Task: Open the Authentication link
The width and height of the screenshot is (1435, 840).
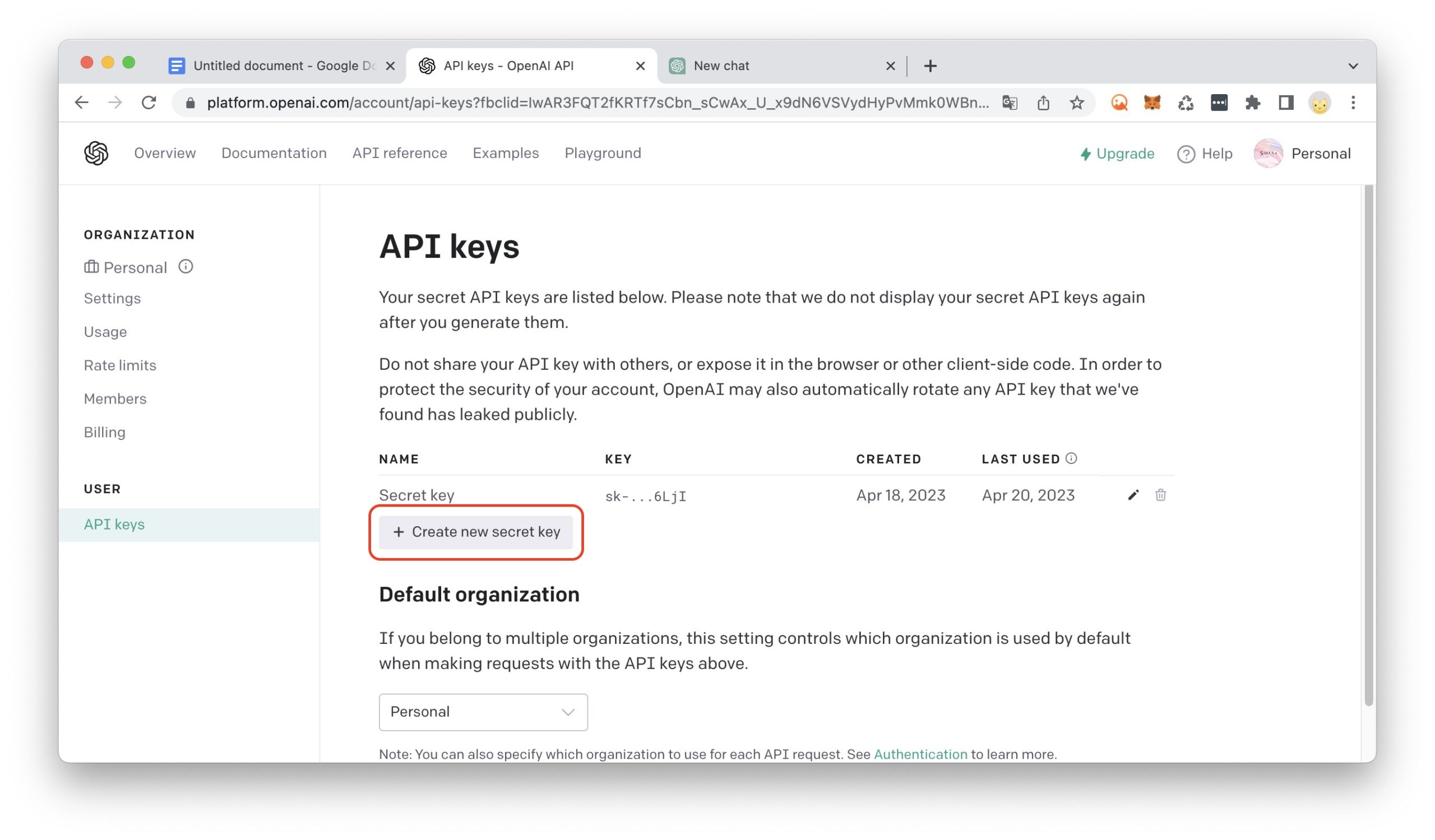Action: [x=920, y=754]
